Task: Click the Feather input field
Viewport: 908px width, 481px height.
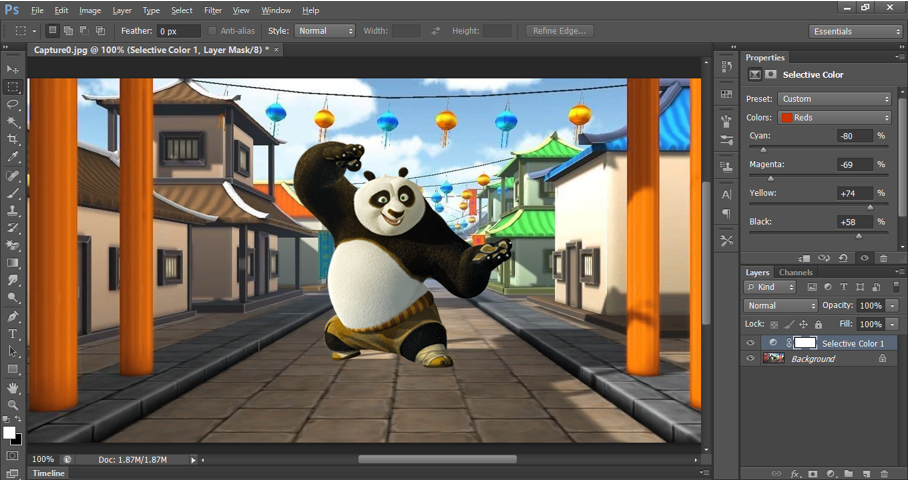Action: click(179, 31)
